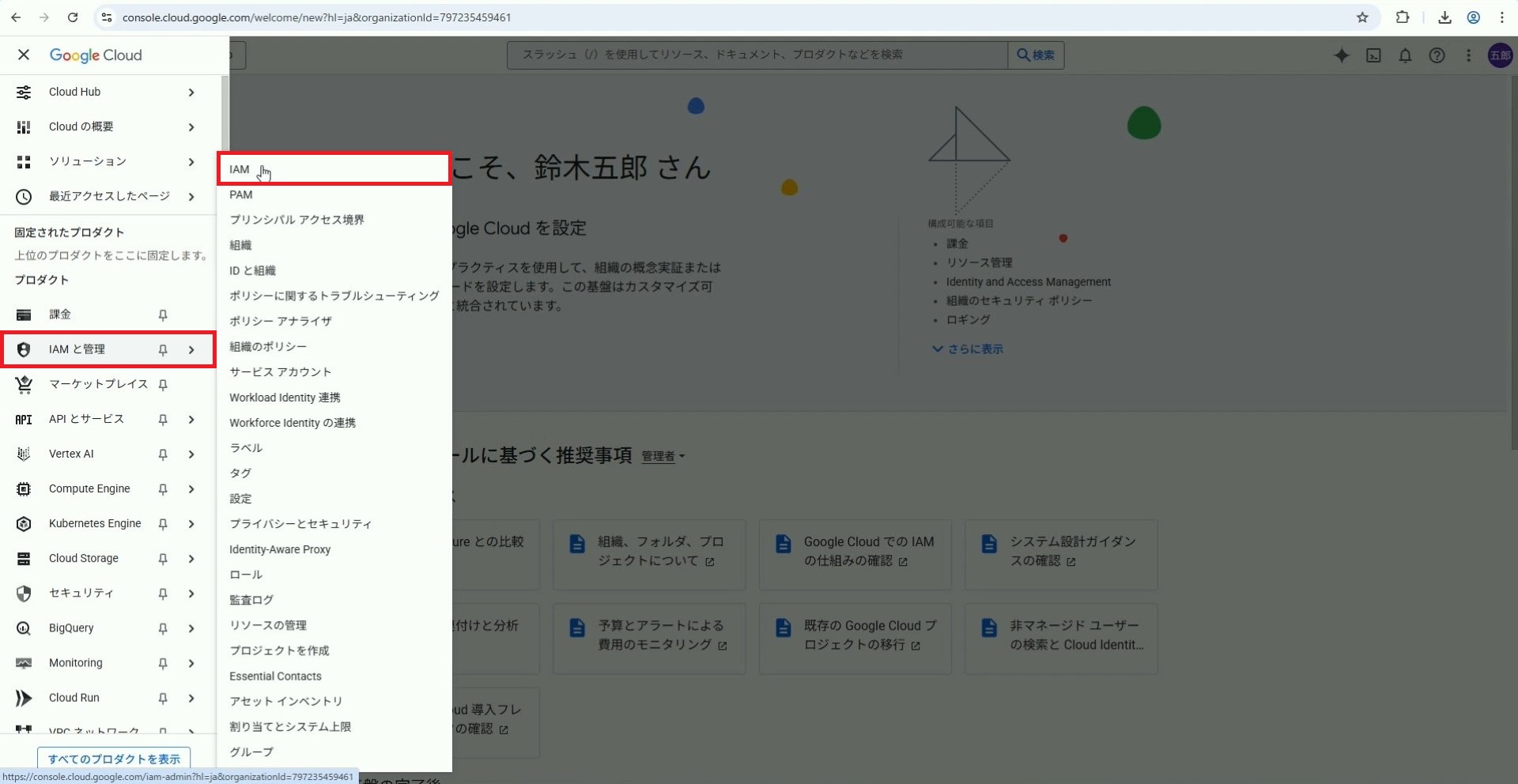The height and width of the screenshot is (784, 1518).
Task: Click the Google Cloud logo
Action: pyautogui.click(x=96, y=55)
